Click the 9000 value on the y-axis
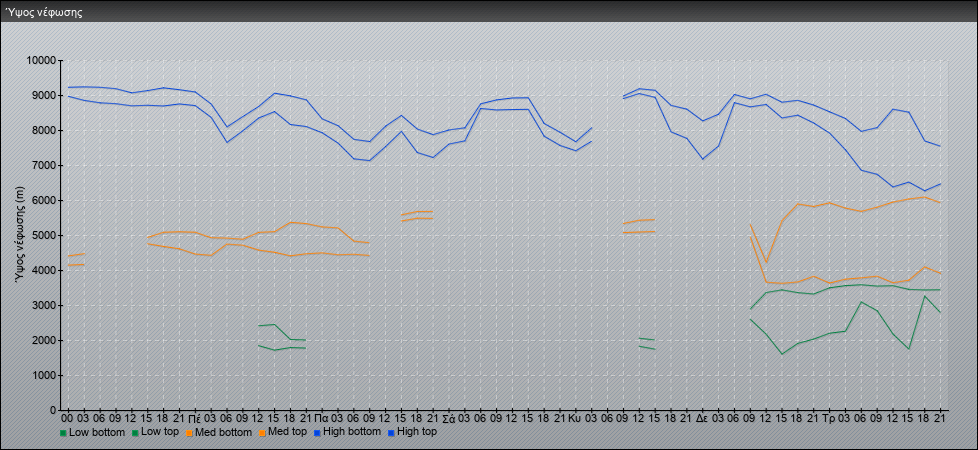This screenshot has height=450, width=978. point(44,95)
